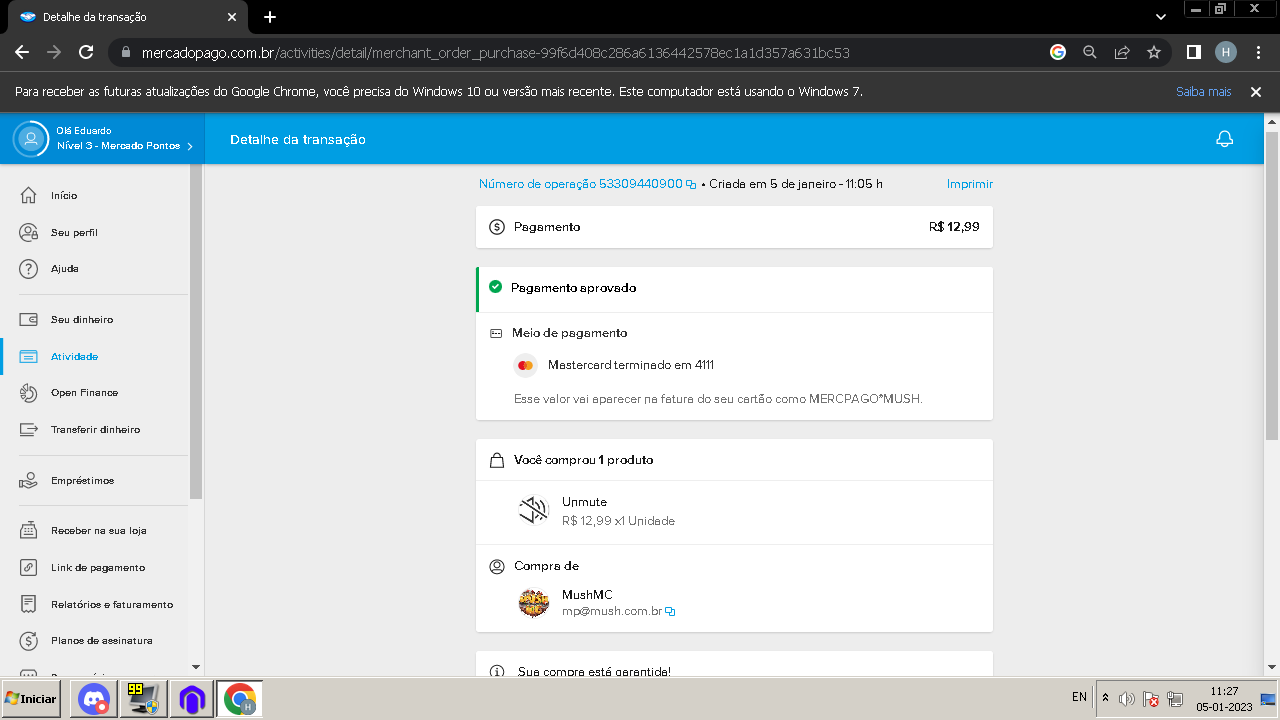This screenshot has width=1280, height=720.
Task: Click the EN language indicator
Action: [x=1079, y=697]
